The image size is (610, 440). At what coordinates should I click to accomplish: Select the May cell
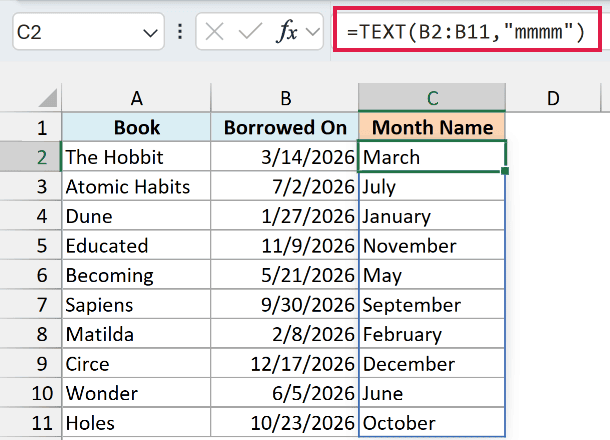click(x=432, y=275)
